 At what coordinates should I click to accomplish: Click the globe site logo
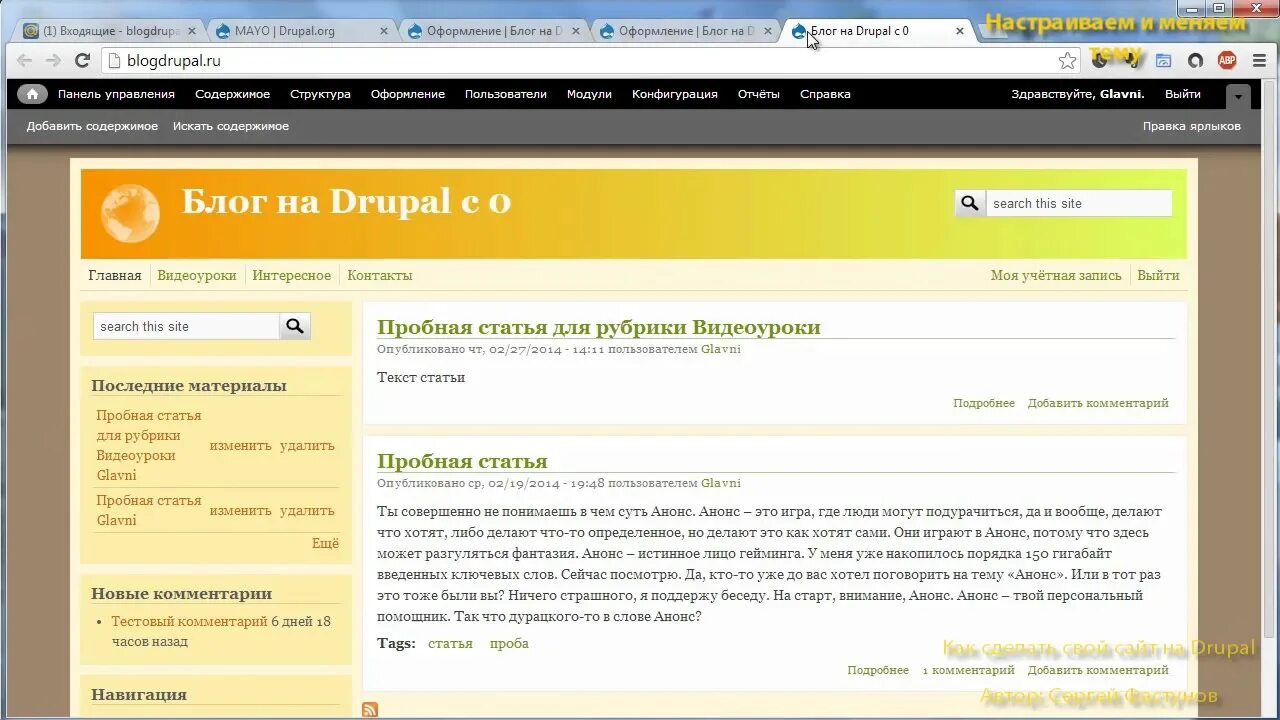130,213
